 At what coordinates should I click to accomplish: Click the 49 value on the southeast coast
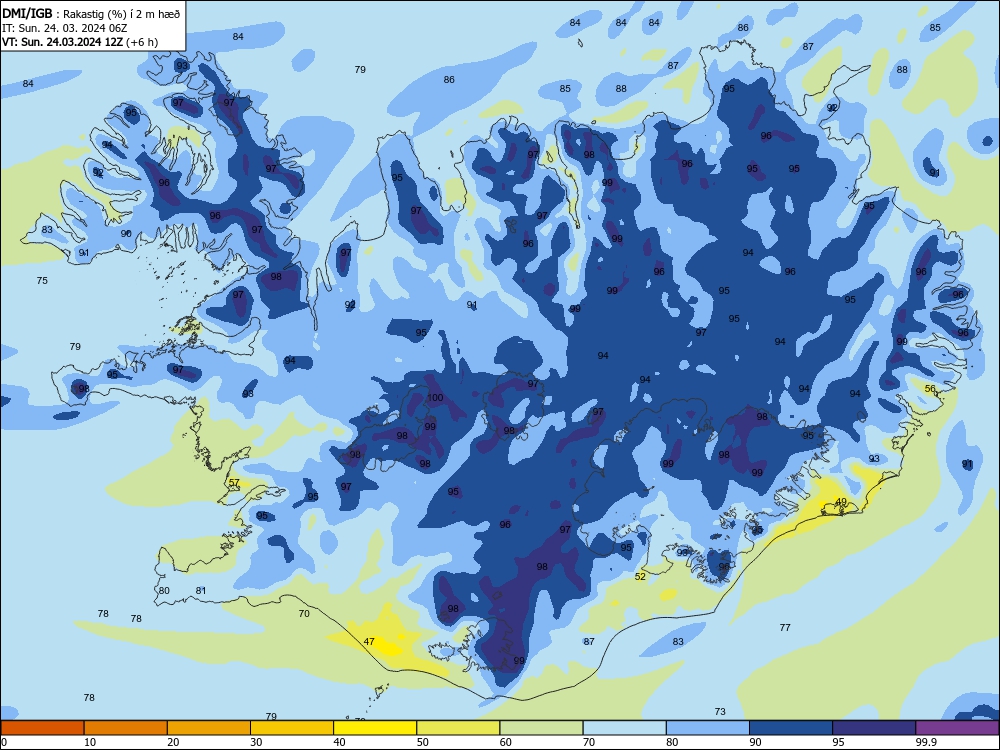(x=841, y=502)
